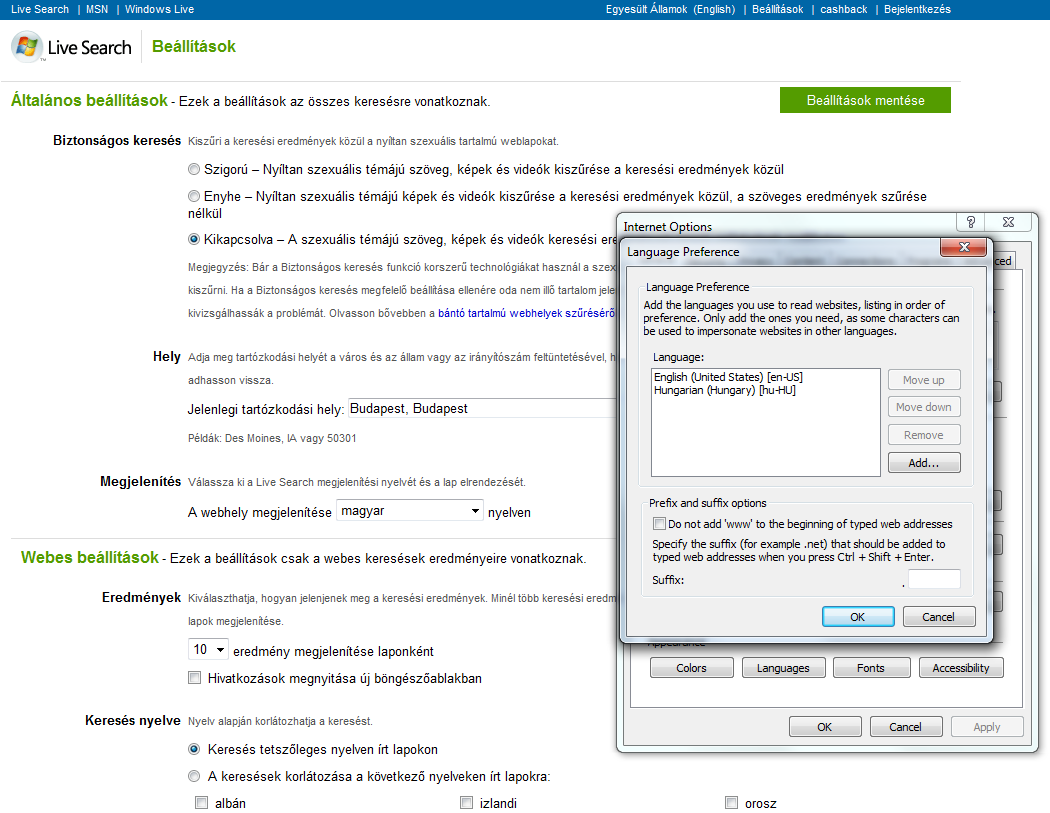
Task: Click the Move down button
Action: coord(924,407)
